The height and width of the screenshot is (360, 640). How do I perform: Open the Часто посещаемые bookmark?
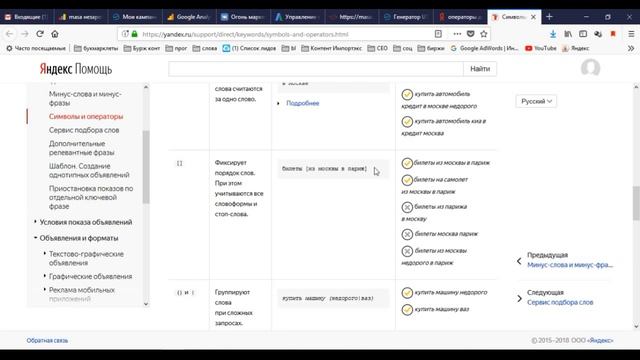click(x=36, y=48)
